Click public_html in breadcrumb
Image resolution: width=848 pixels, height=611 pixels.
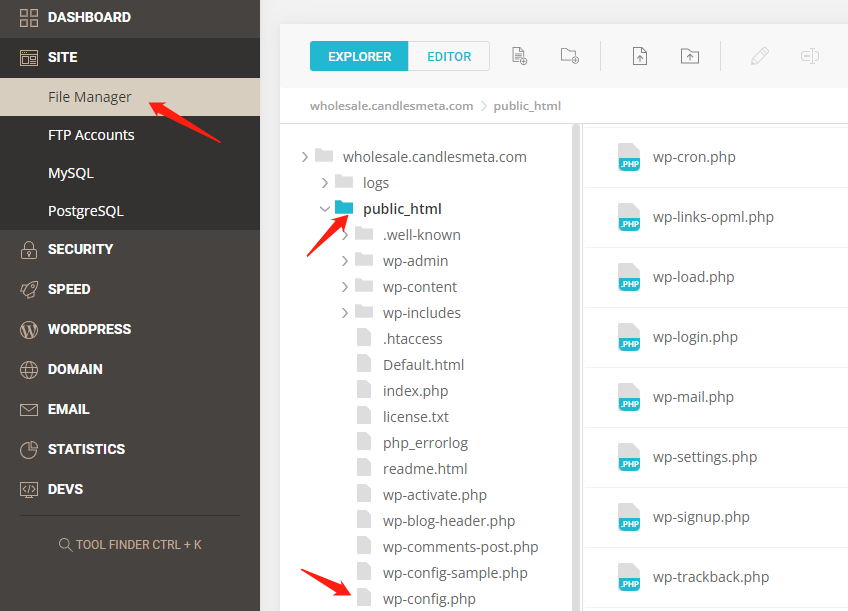[527, 106]
